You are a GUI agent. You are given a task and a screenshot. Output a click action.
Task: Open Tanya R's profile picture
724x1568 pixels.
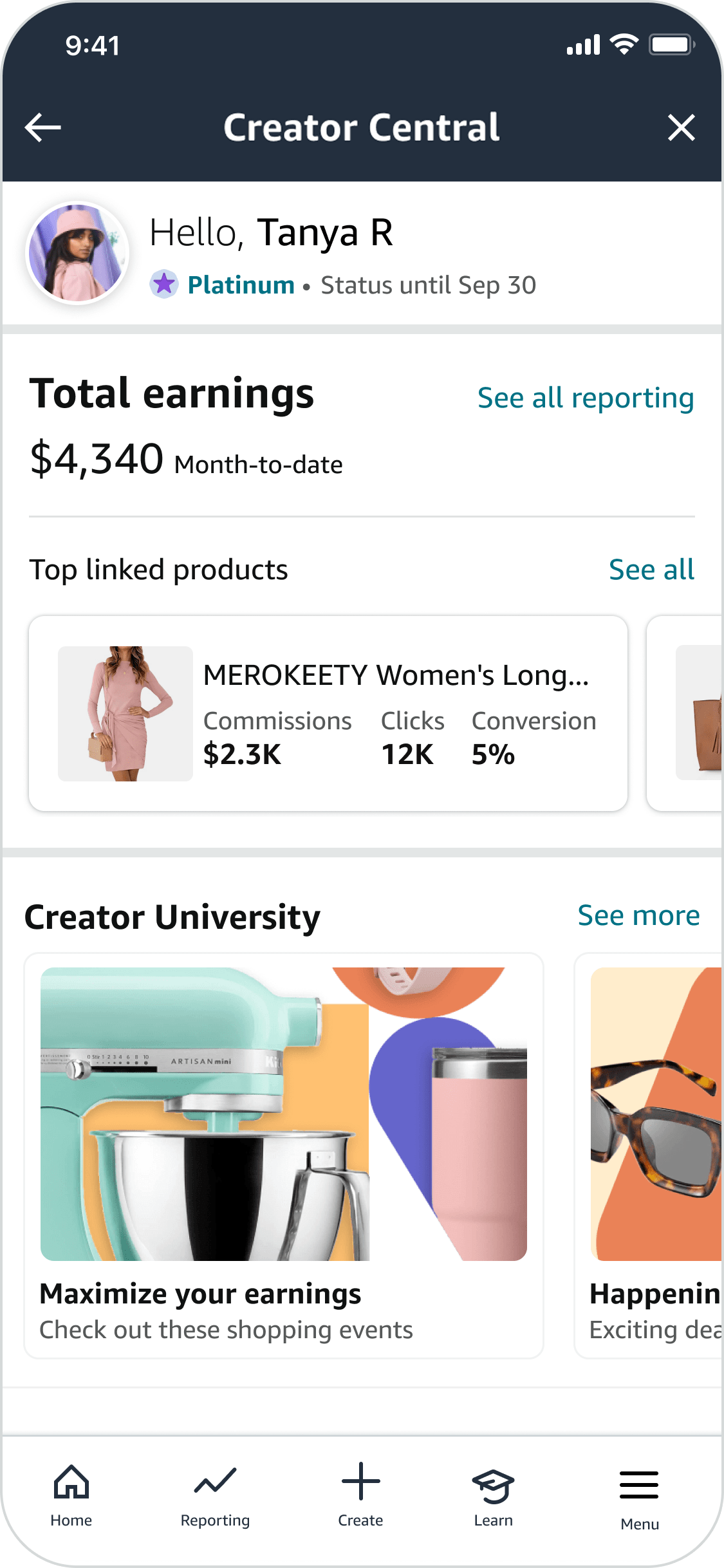click(77, 253)
